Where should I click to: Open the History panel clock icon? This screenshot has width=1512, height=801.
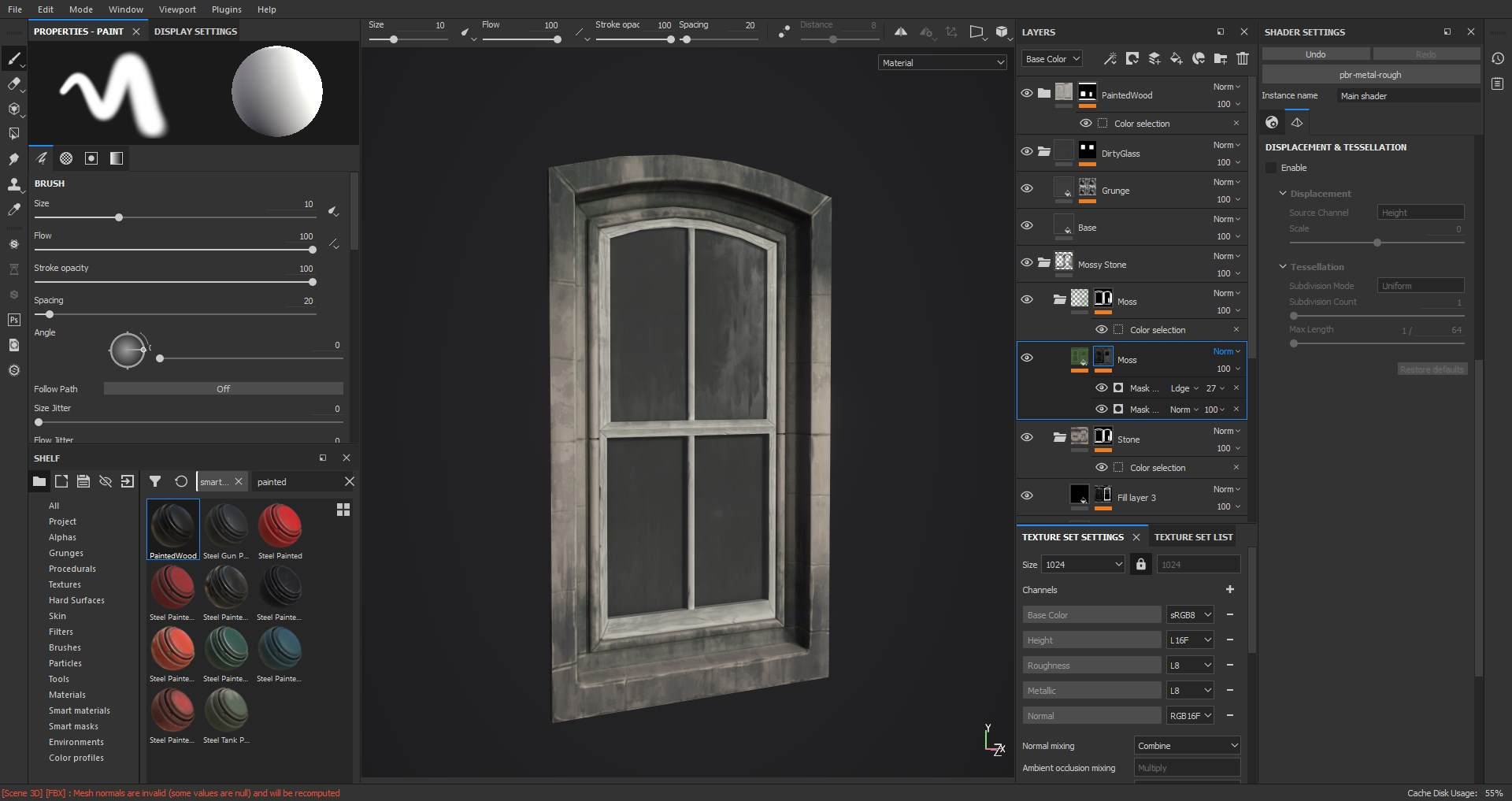(x=1498, y=58)
